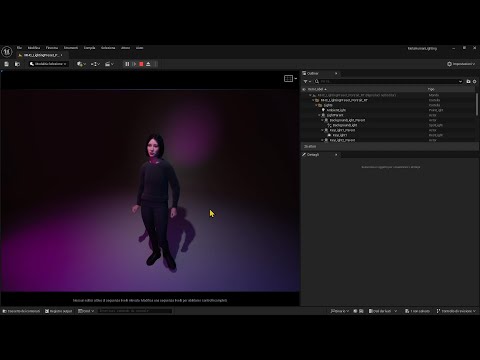The height and width of the screenshot is (360, 480).
Task: Focus the console command input field
Action: [x=135, y=311]
